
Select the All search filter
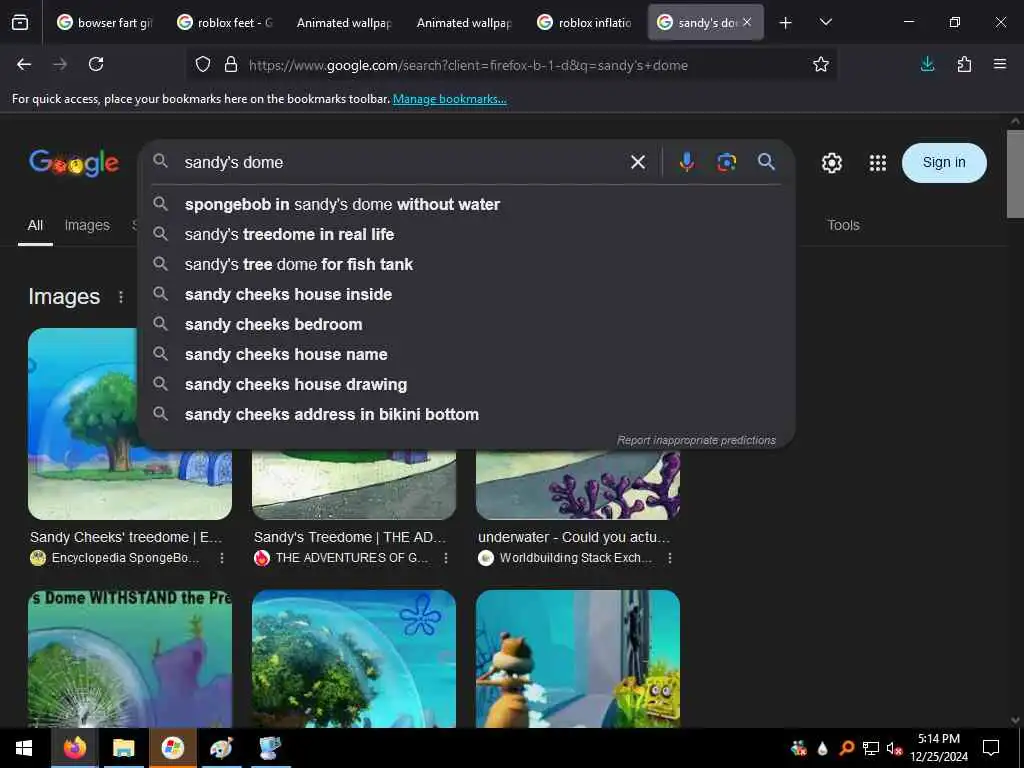coord(35,225)
